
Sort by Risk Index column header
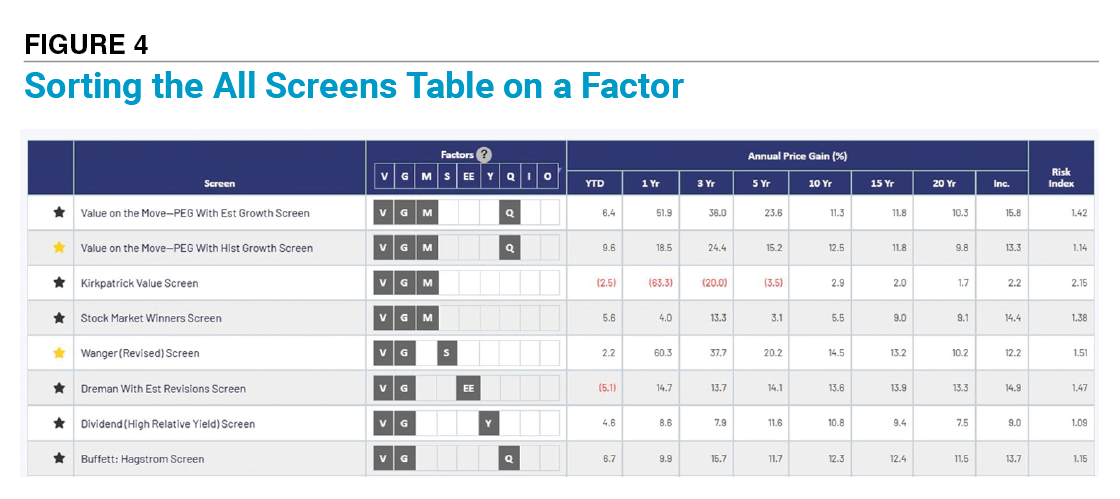1061,178
